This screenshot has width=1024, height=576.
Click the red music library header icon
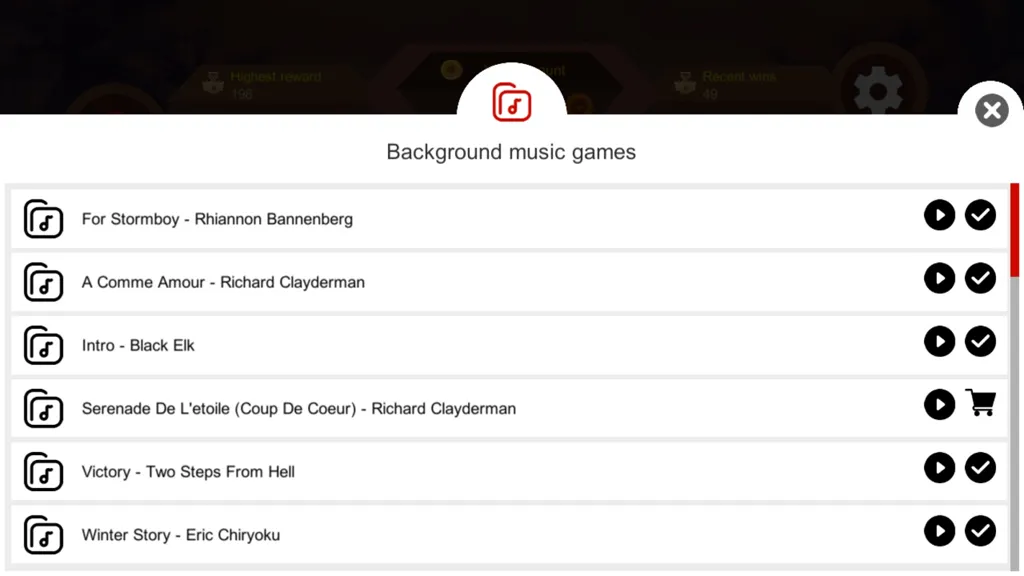click(511, 102)
